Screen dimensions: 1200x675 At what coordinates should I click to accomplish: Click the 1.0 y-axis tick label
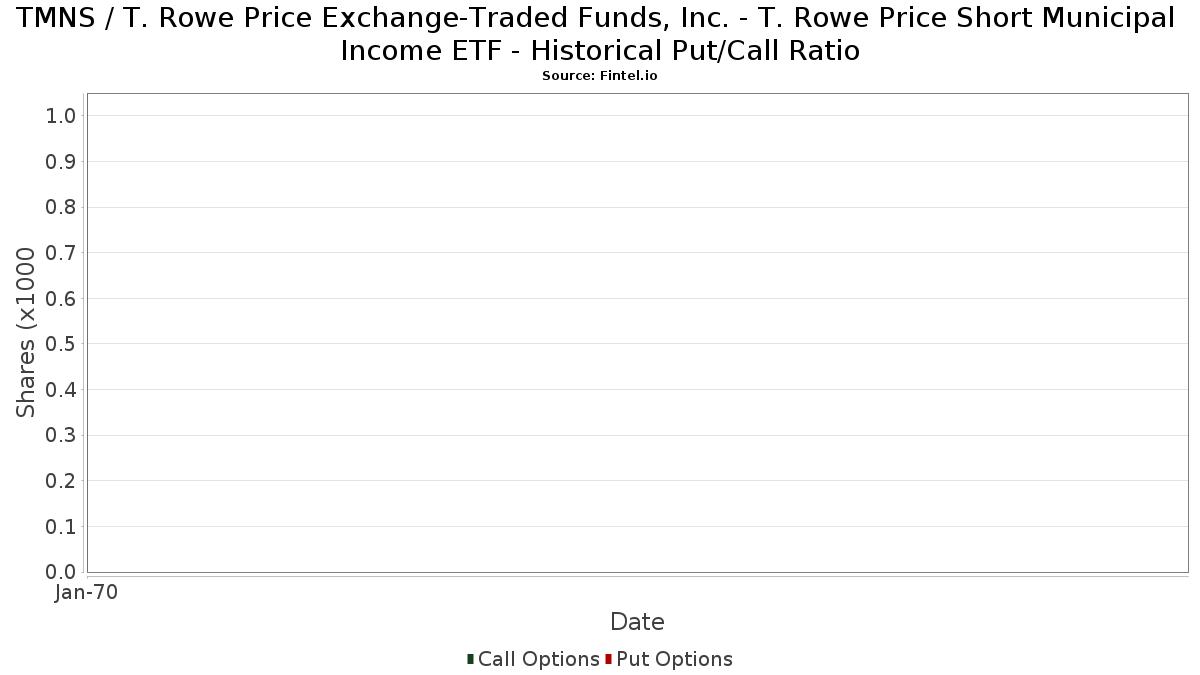point(61,116)
